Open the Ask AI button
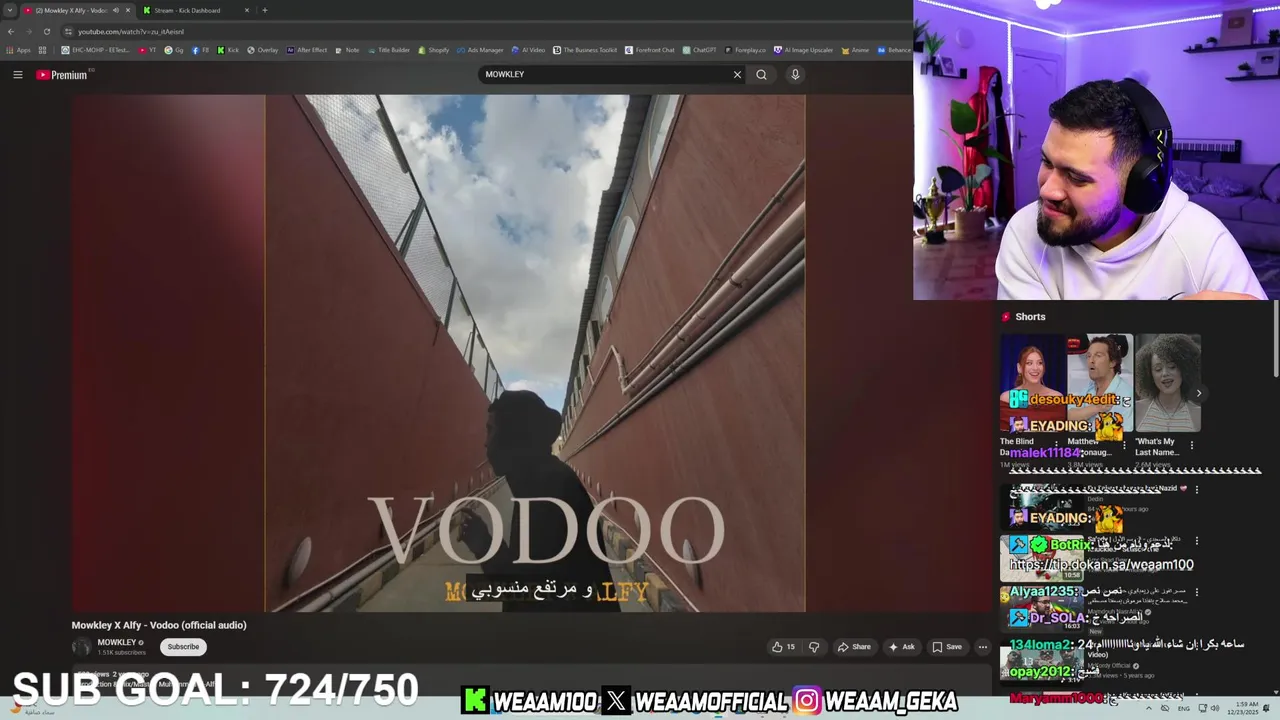 [x=902, y=647]
